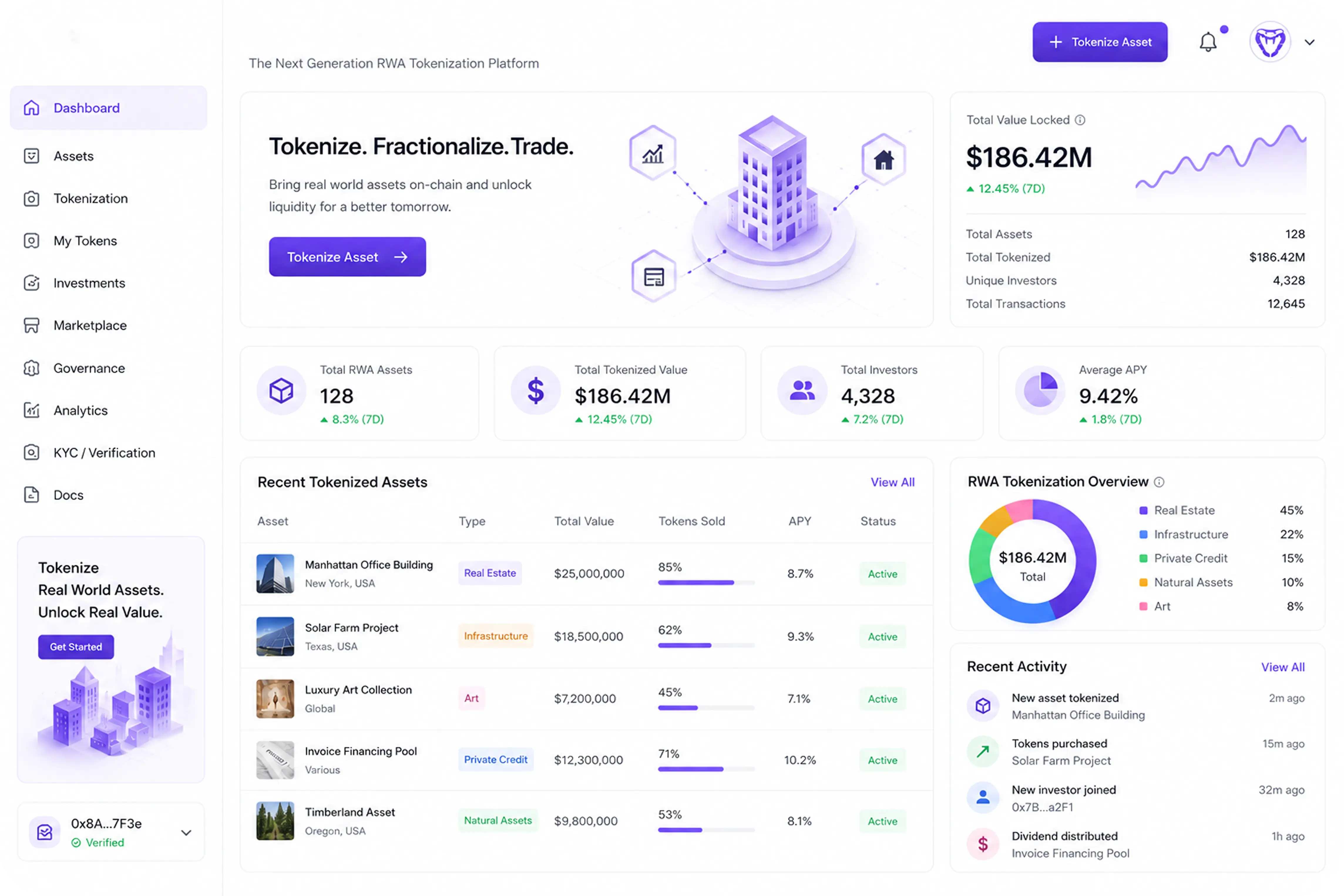Image resolution: width=1344 pixels, height=896 pixels.
Task: Click the house hexagon icon in hero banner
Action: pyautogui.click(x=884, y=159)
